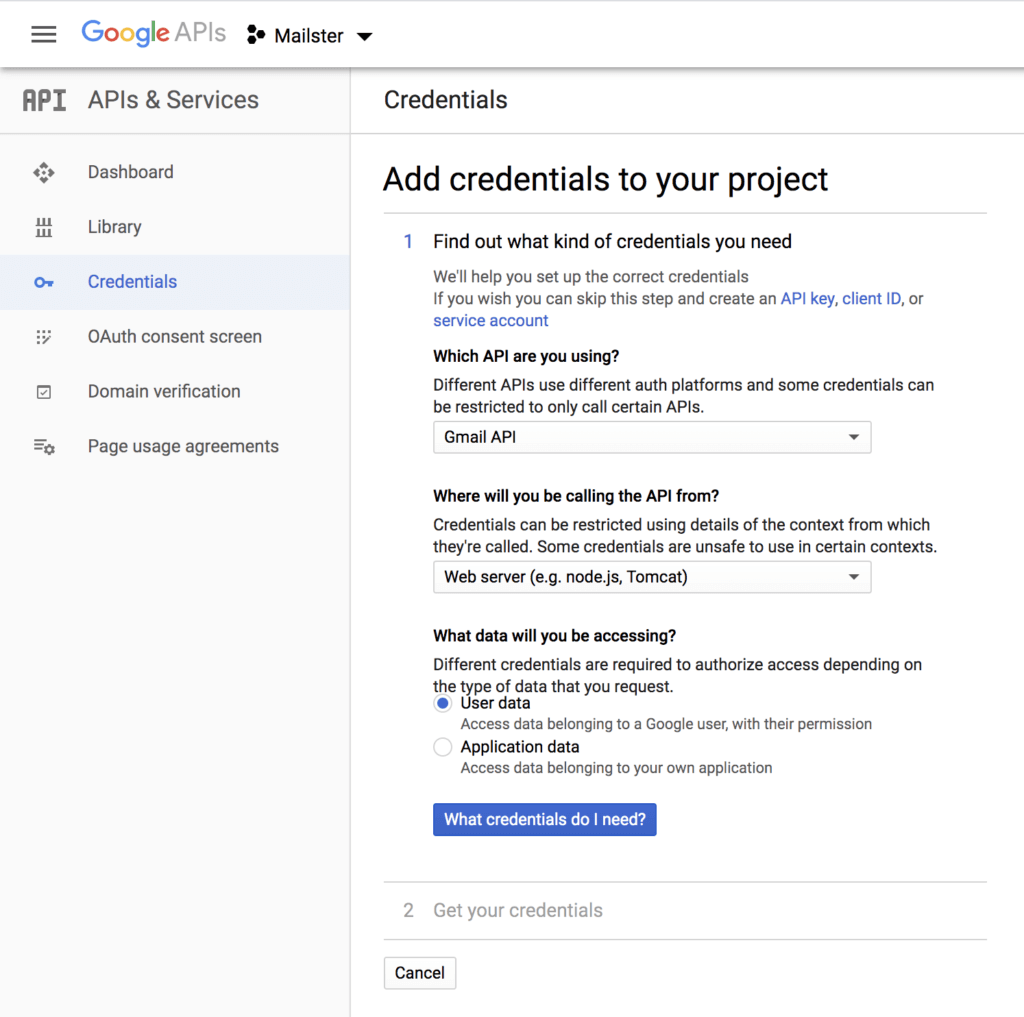1024x1017 pixels.
Task: Click step 2 Get your credentials
Action: tap(517, 911)
